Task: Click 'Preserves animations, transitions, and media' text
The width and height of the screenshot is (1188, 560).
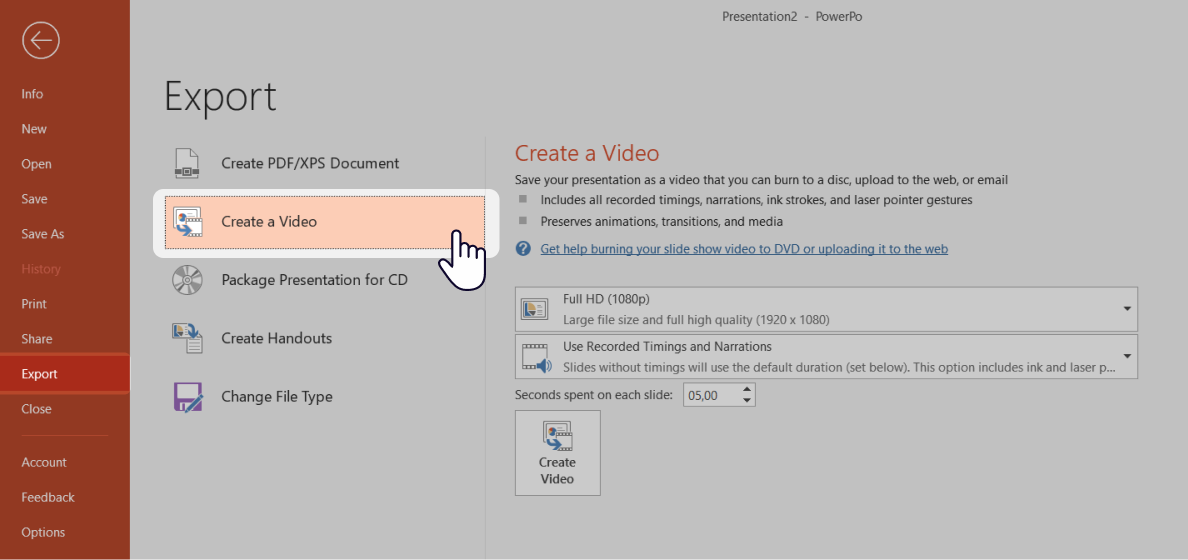Action: [x=661, y=222]
